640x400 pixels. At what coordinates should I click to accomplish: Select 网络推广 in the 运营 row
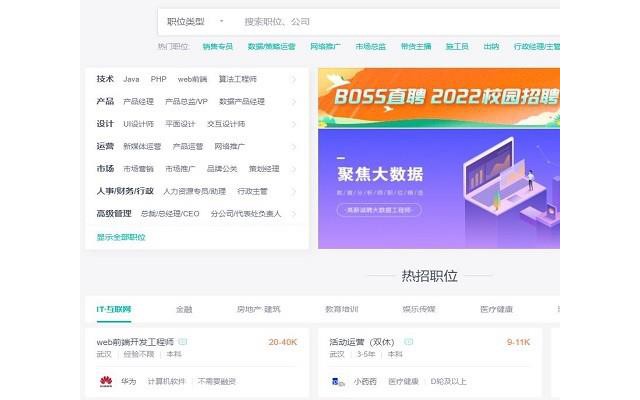[229, 147]
